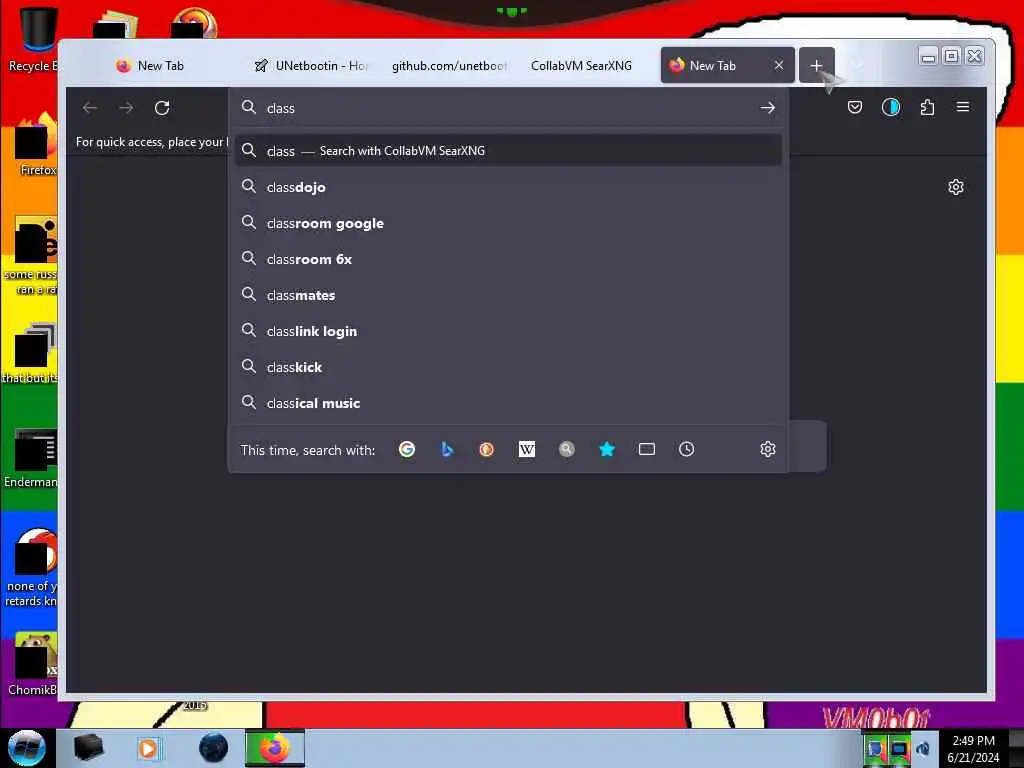Close the active New Tab

[778, 65]
